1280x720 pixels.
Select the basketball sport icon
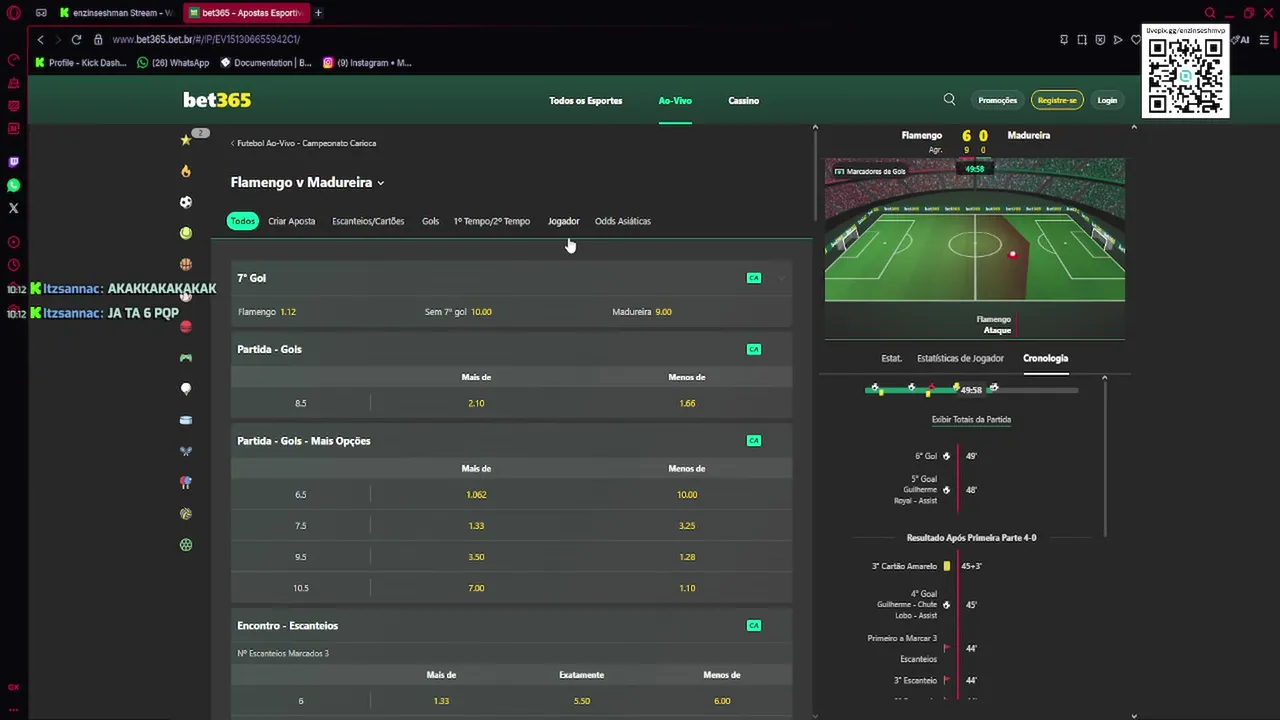185,264
